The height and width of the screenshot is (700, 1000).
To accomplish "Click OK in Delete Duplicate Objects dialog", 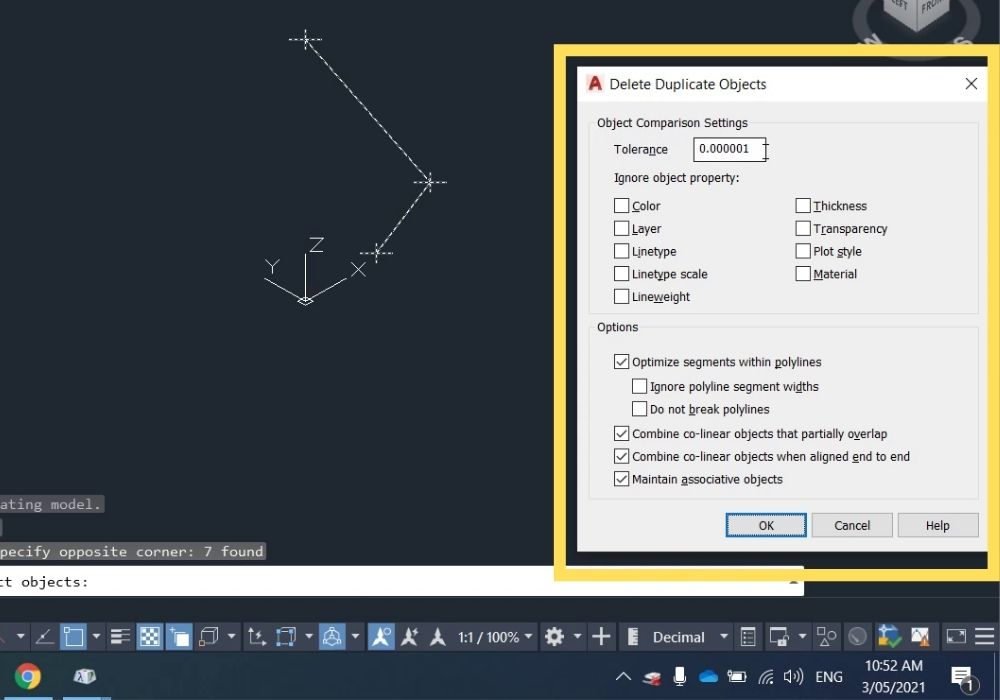I will click(x=766, y=525).
